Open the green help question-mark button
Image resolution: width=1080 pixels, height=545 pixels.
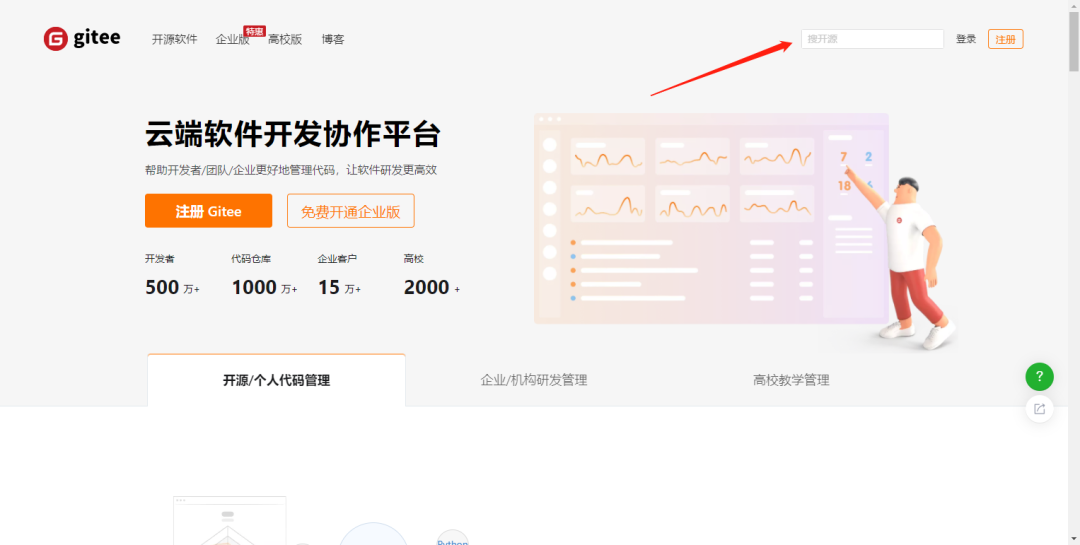(1039, 376)
